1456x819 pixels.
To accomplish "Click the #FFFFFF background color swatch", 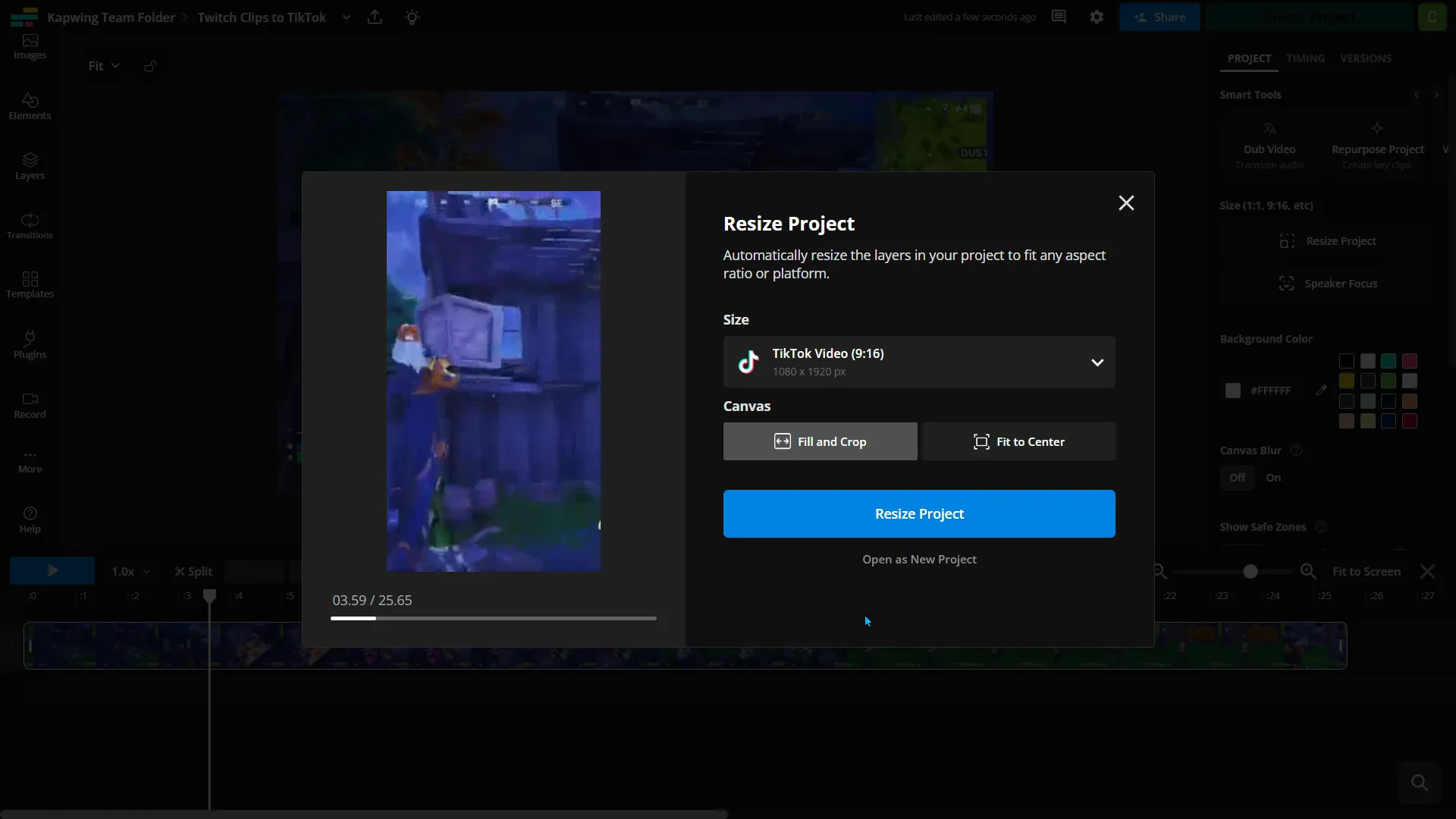I will coord(1233,390).
